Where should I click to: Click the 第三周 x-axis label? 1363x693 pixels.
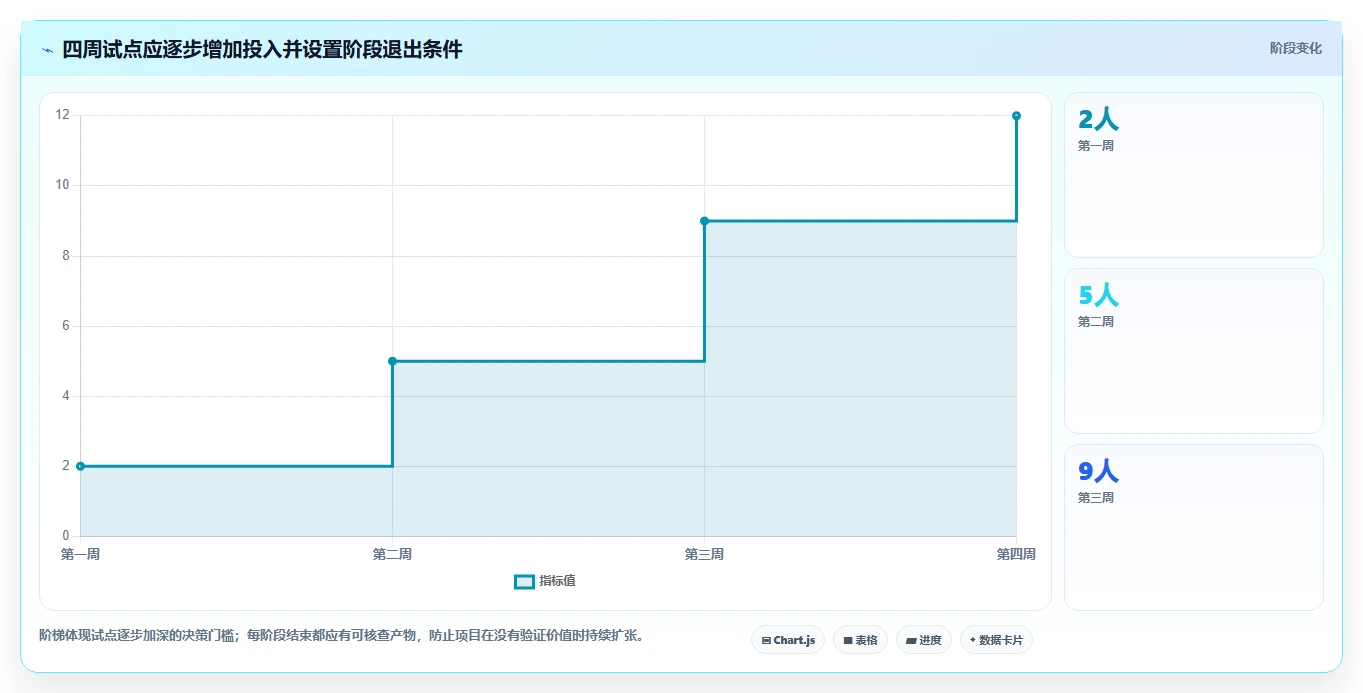[704, 554]
